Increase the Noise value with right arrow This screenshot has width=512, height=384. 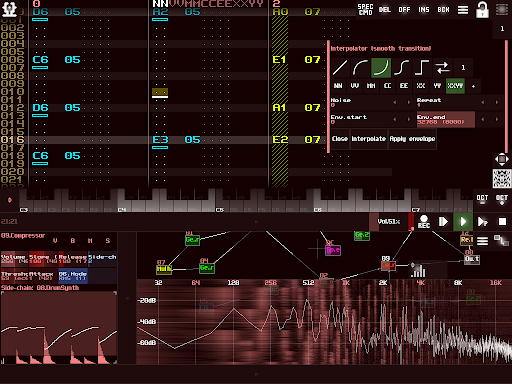(x=409, y=102)
